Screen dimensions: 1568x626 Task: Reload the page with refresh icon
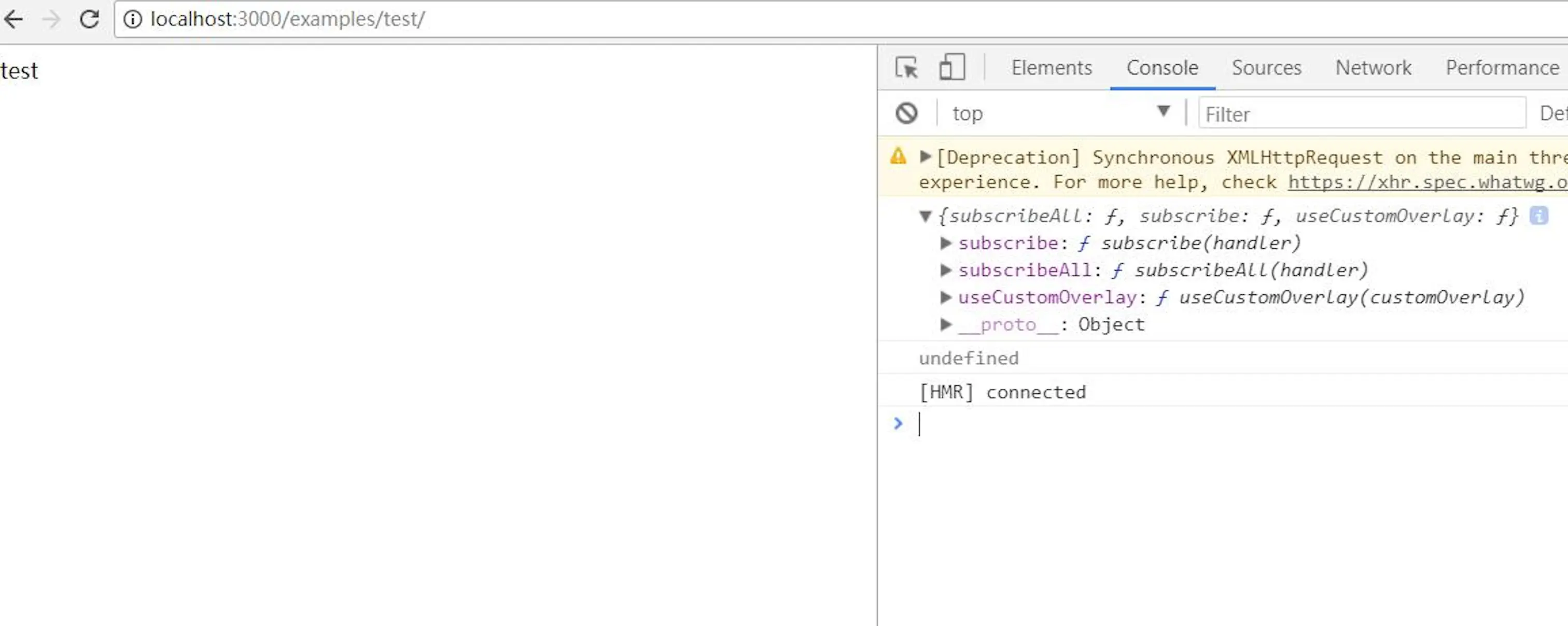(90, 20)
